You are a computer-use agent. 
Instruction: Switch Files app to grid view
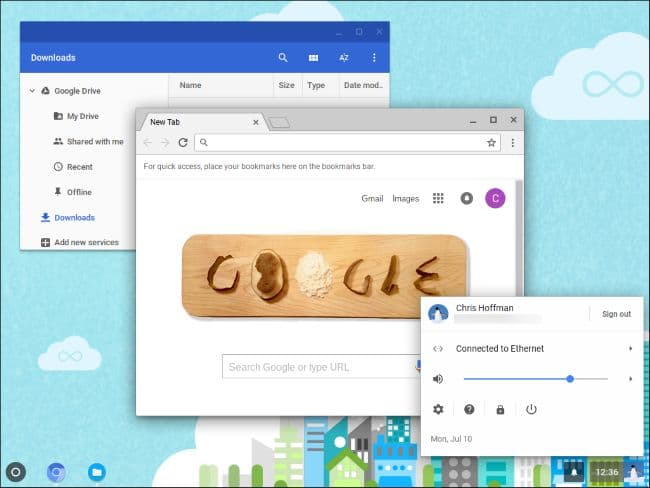(313, 58)
